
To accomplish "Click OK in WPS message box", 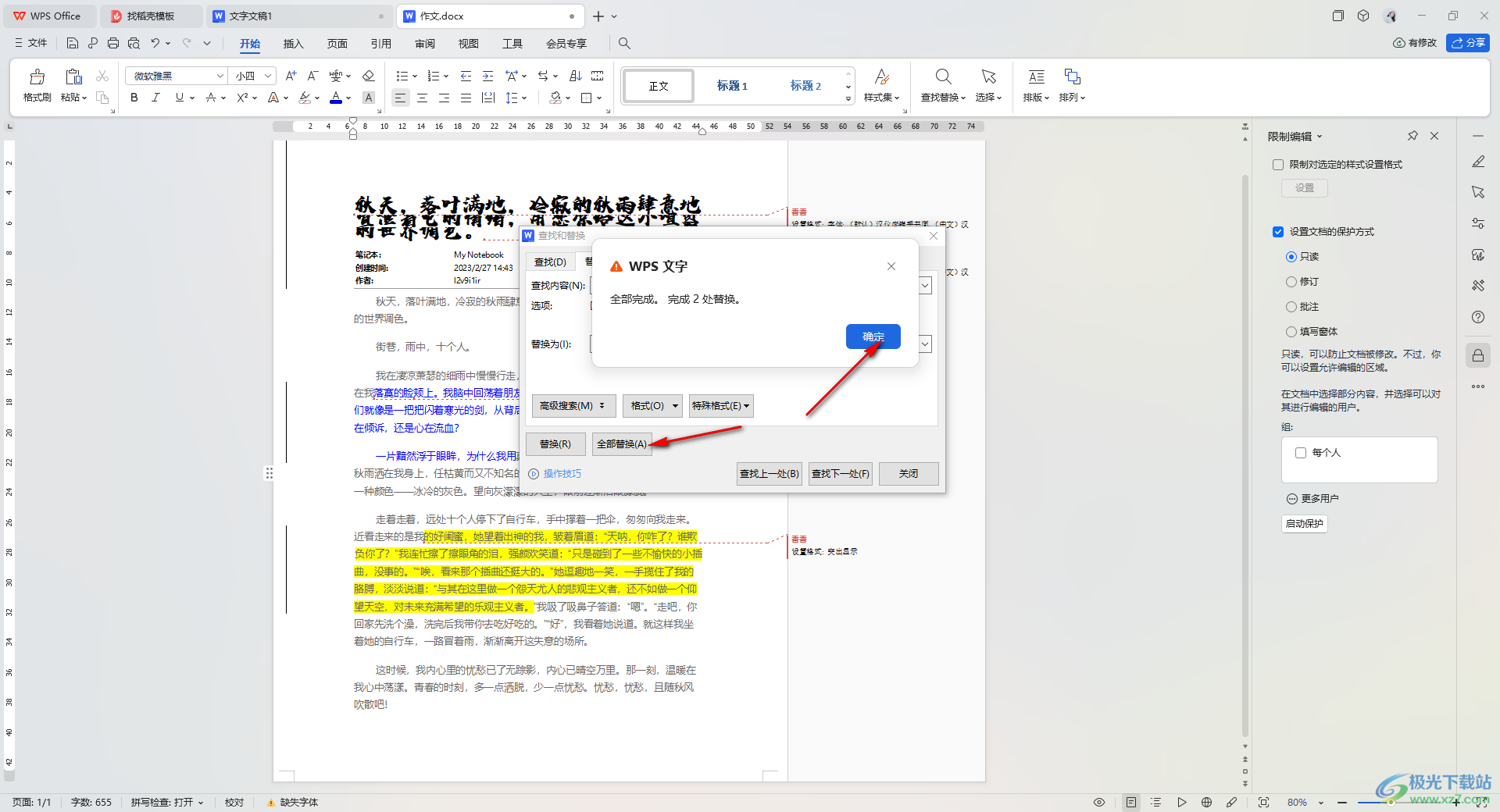I will [x=873, y=337].
